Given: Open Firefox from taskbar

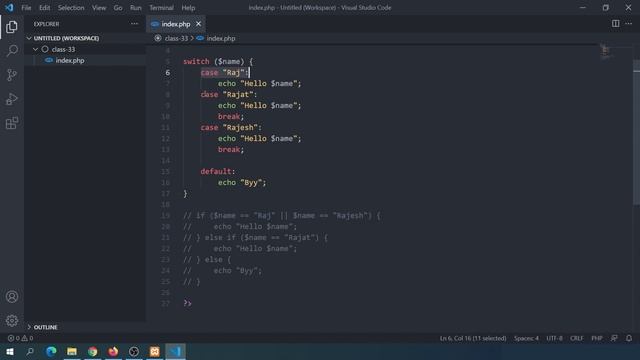Looking at the screenshot, I should coord(113,351).
